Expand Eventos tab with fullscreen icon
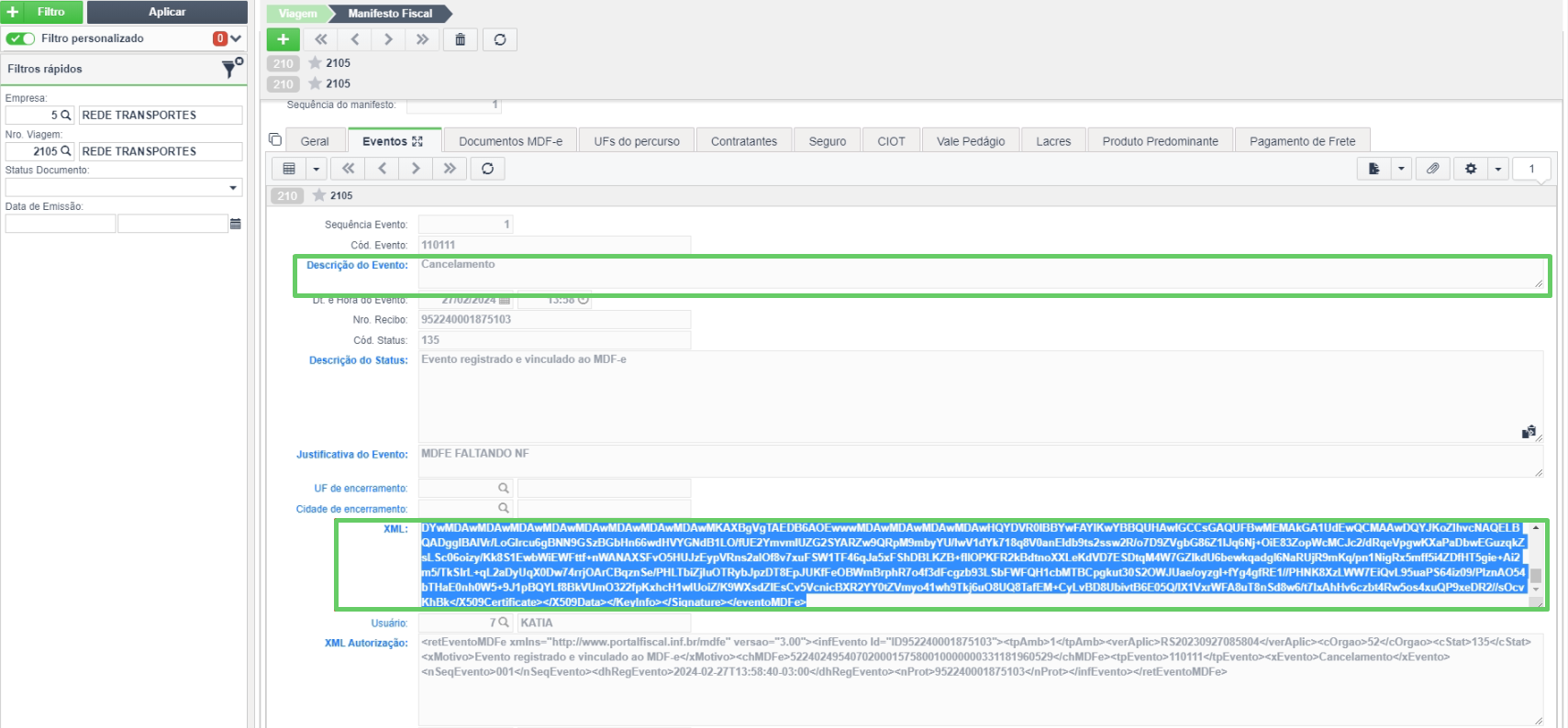Viewport: 1568px width, 728px height. click(x=417, y=141)
